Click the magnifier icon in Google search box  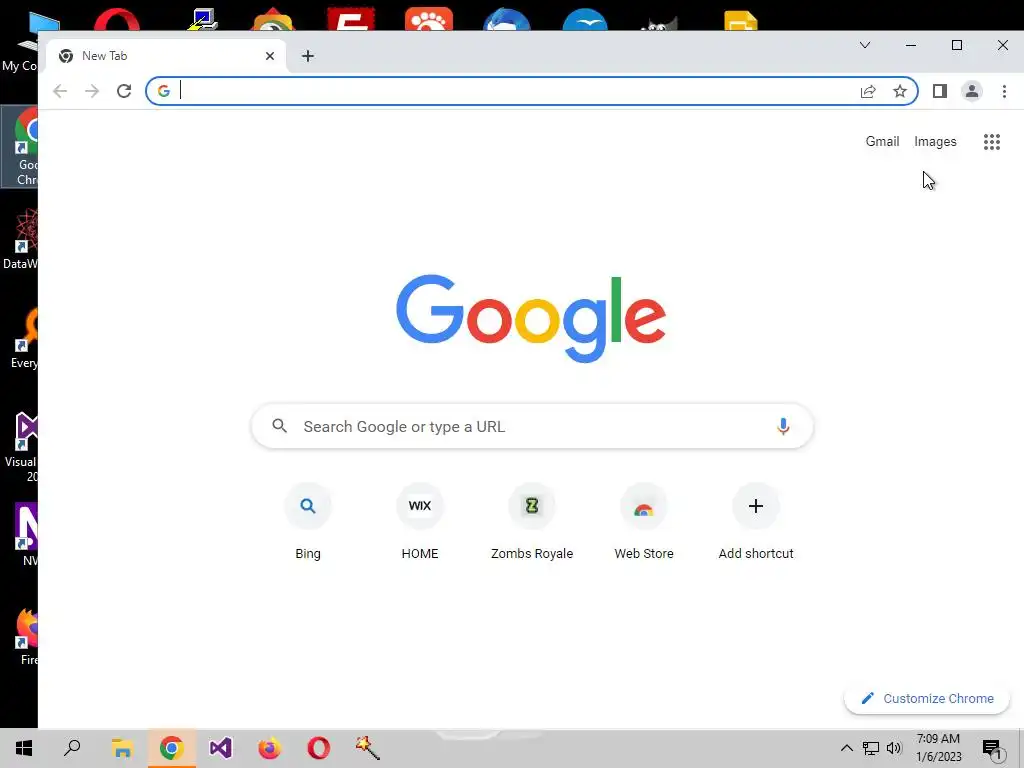point(280,426)
